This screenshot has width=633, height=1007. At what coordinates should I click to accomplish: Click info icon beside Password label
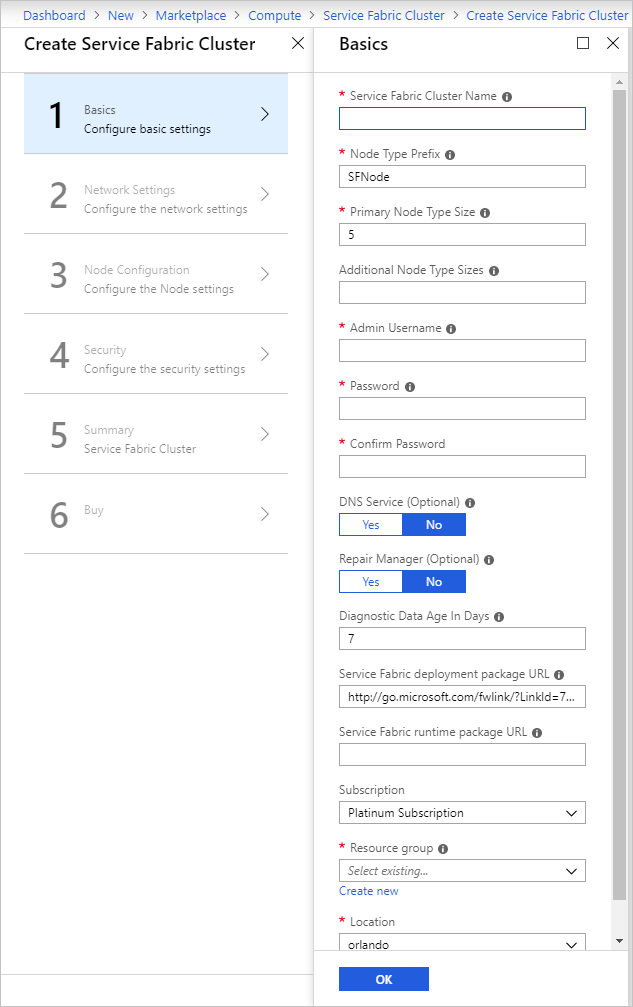[x=410, y=387]
